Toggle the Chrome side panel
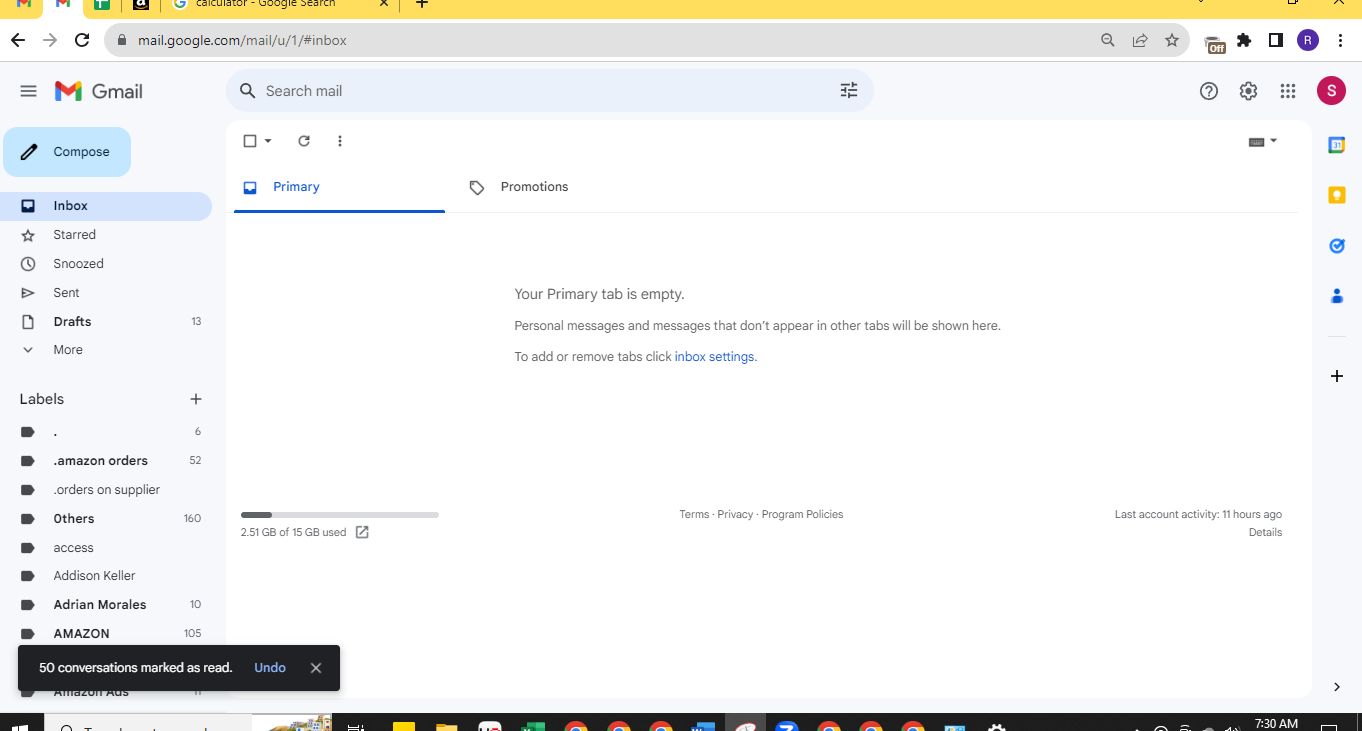Image resolution: width=1362 pixels, height=731 pixels. (x=1276, y=40)
